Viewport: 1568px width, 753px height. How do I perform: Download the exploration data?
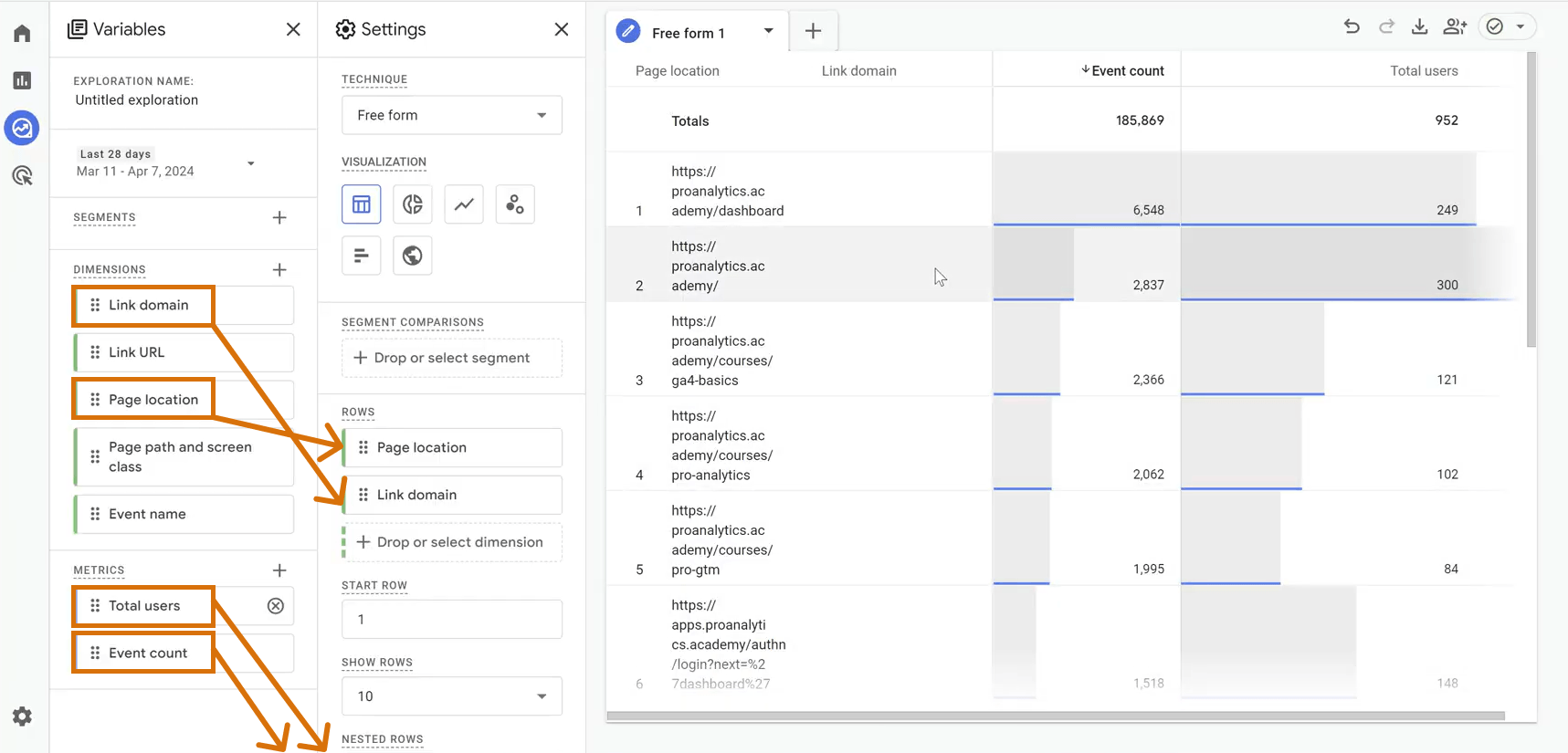(x=1419, y=26)
